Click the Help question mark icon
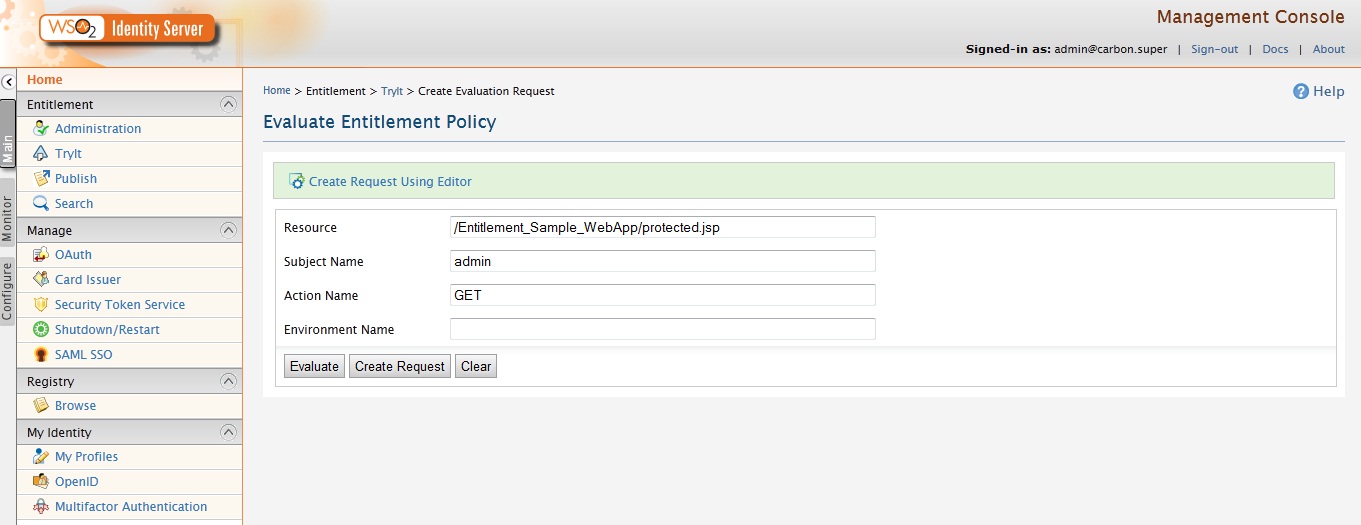Image resolution: width=1361 pixels, height=525 pixels. (1301, 91)
